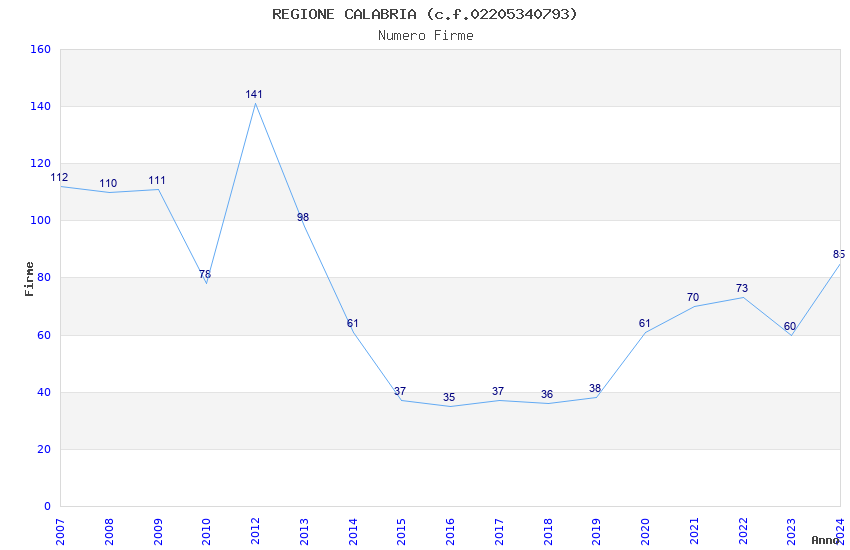Click the y-axis value 160

(41, 49)
